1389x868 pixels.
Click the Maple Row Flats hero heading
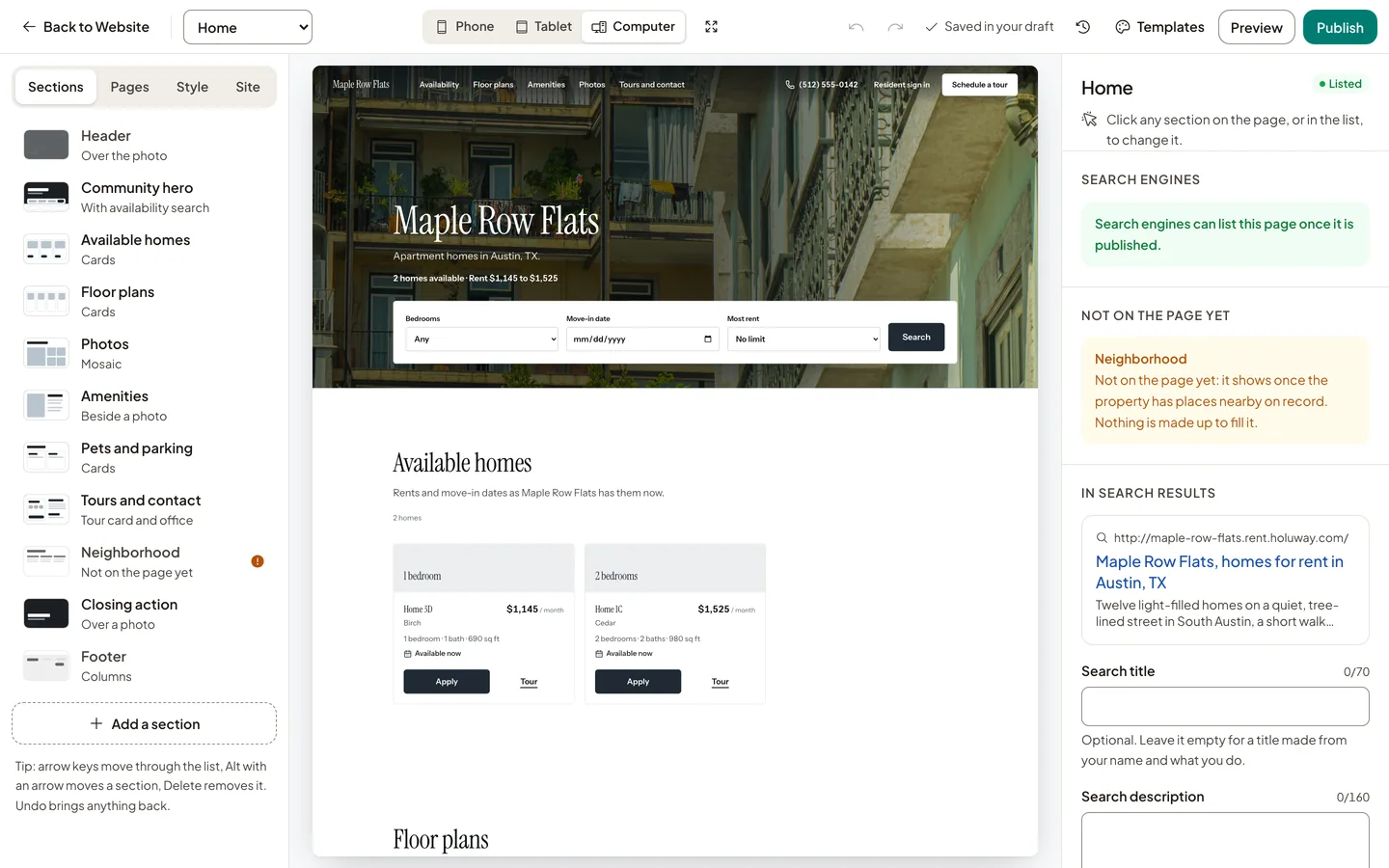tap(496, 221)
